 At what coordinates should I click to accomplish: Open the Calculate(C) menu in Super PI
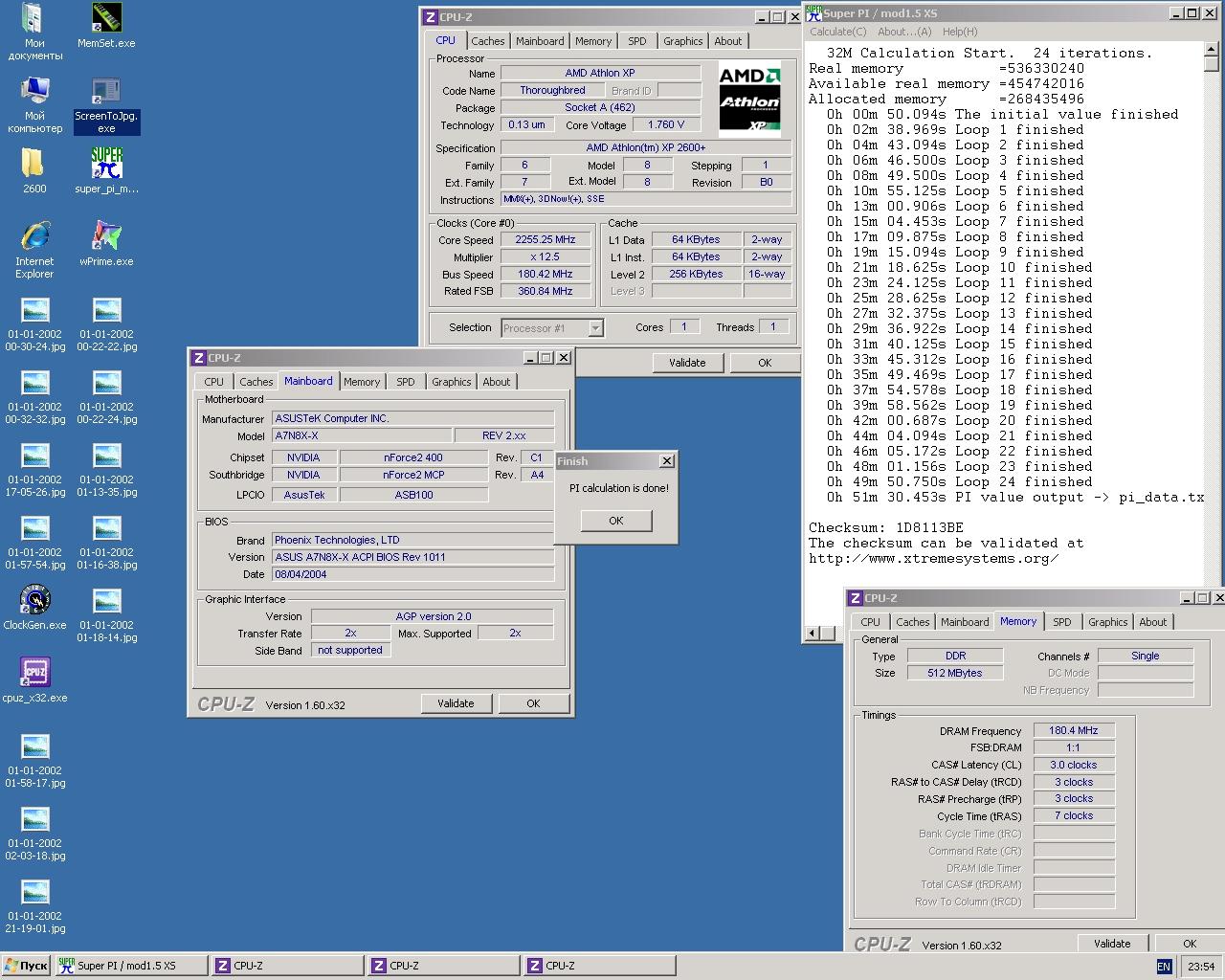(x=838, y=32)
